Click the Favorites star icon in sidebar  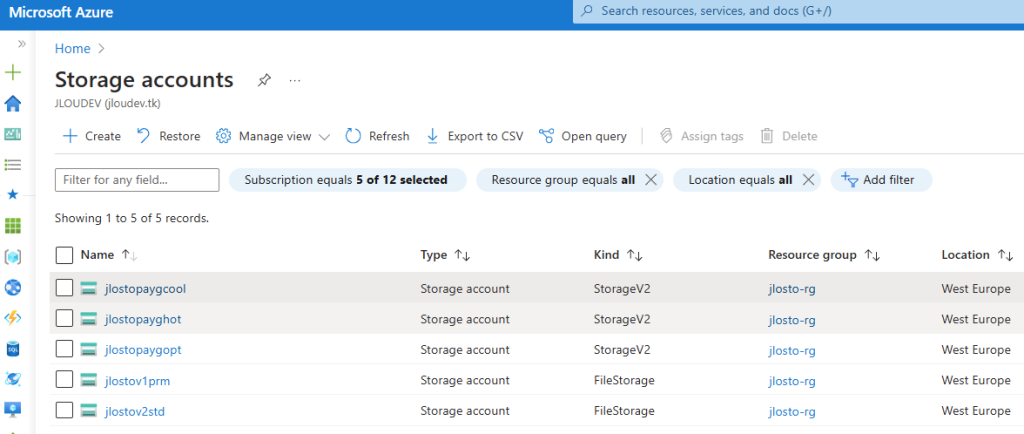pos(12,194)
